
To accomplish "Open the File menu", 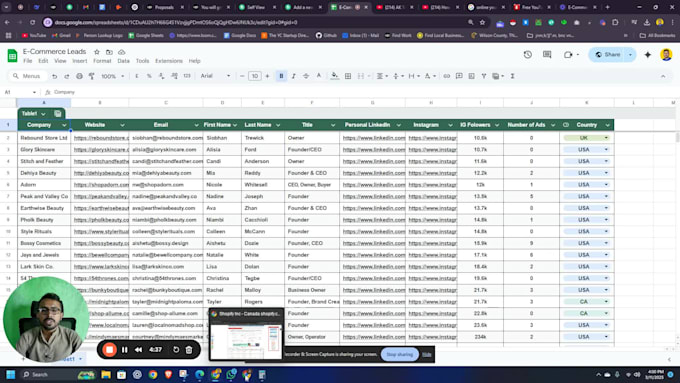I will coord(27,61).
